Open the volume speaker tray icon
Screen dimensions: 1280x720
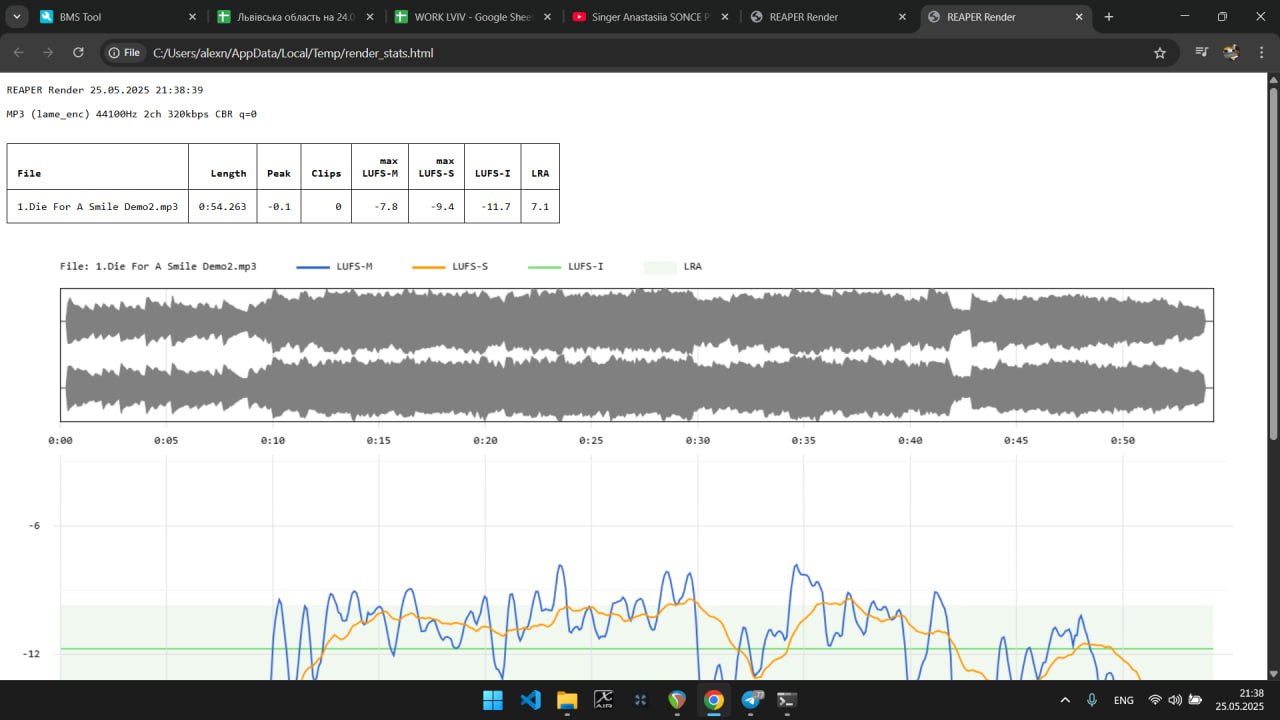[1174, 700]
